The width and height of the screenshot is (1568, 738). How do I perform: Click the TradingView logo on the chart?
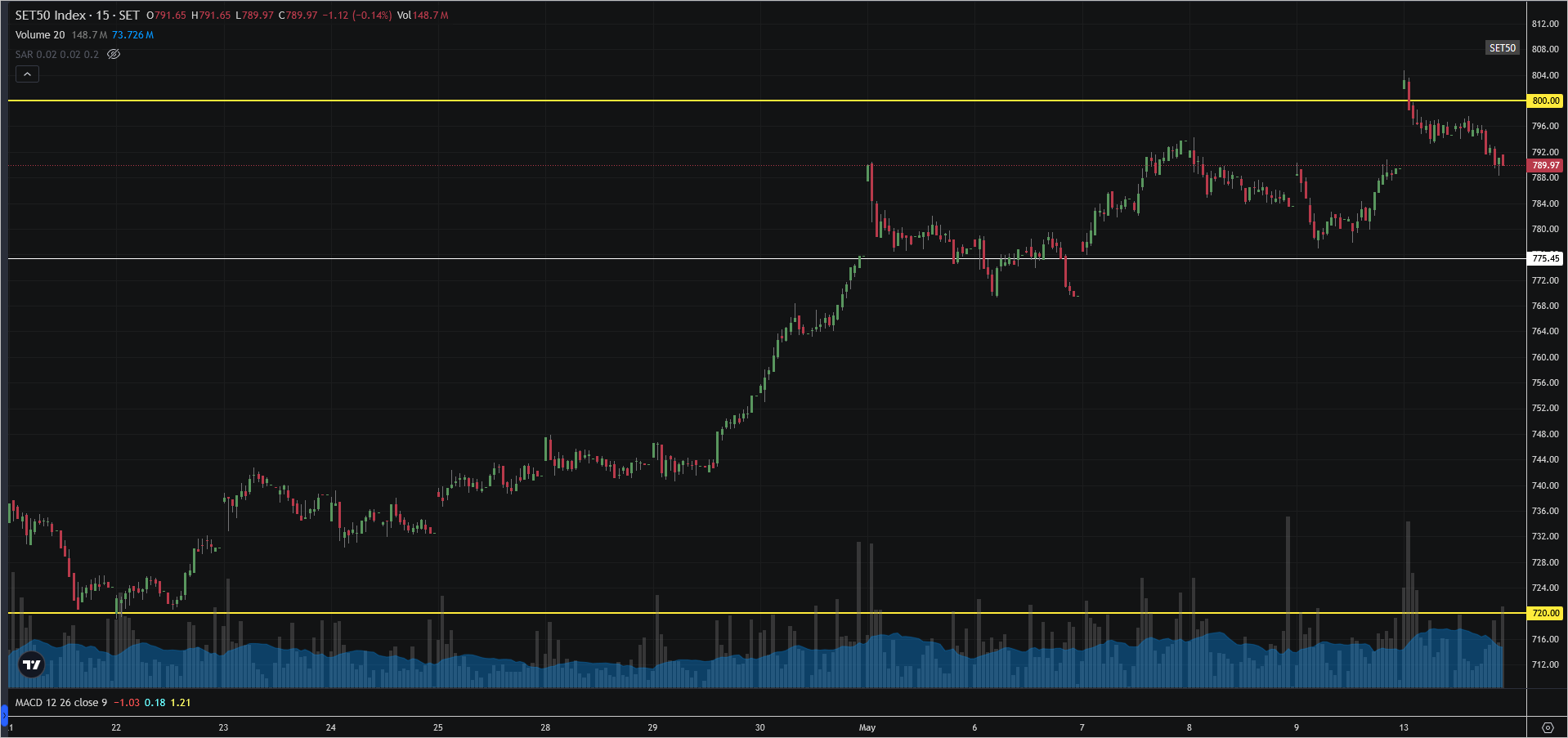pyautogui.click(x=31, y=664)
